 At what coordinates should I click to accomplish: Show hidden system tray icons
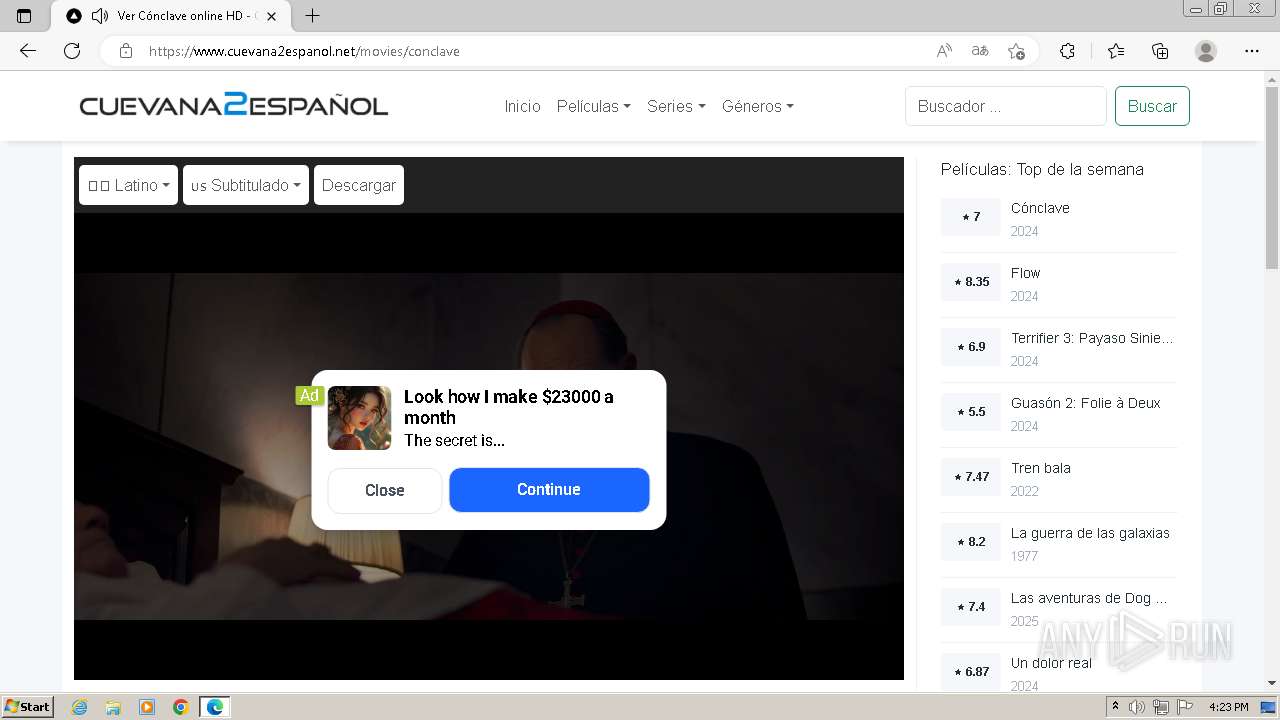pyautogui.click(x=1116, y=707)
